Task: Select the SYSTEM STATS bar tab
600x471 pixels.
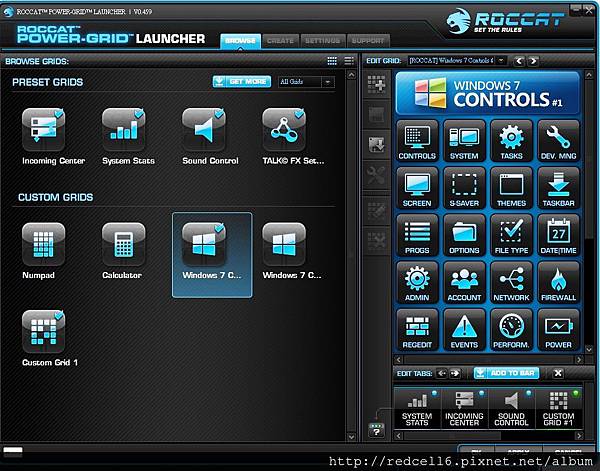Action: [417, 408]
